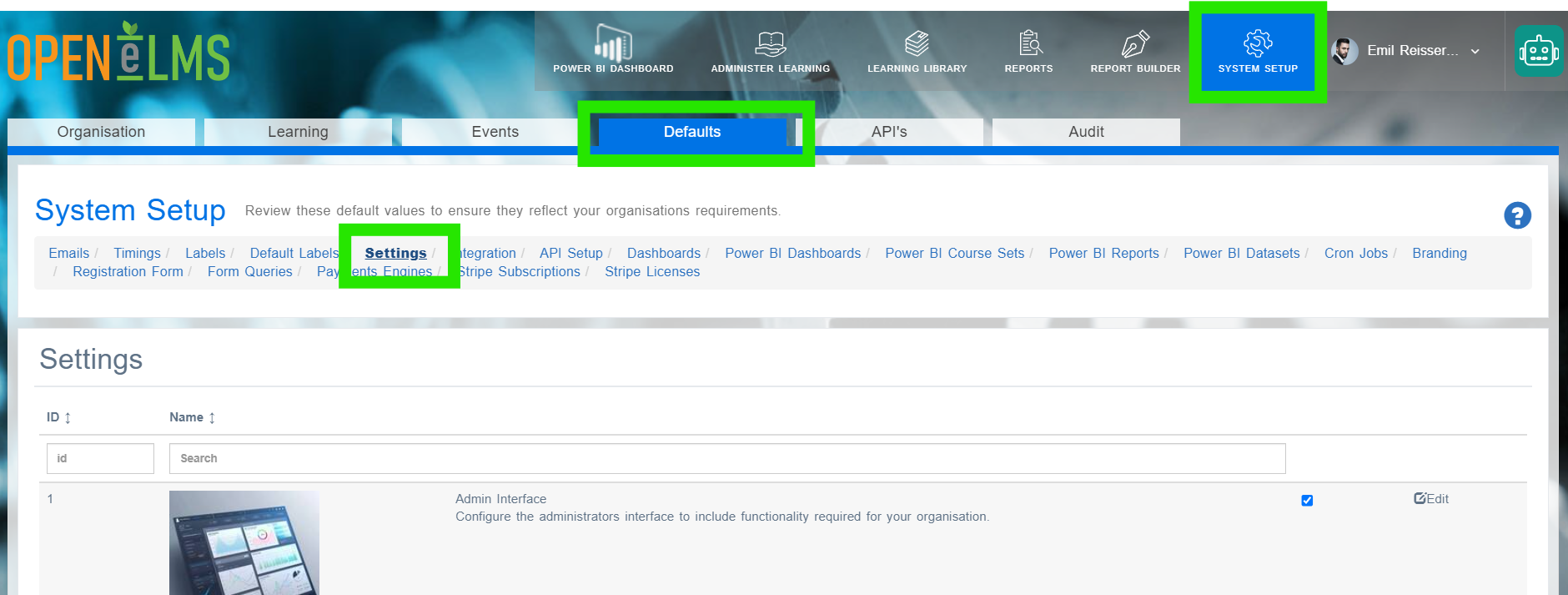Open the Registration Form link

[128, 271]
